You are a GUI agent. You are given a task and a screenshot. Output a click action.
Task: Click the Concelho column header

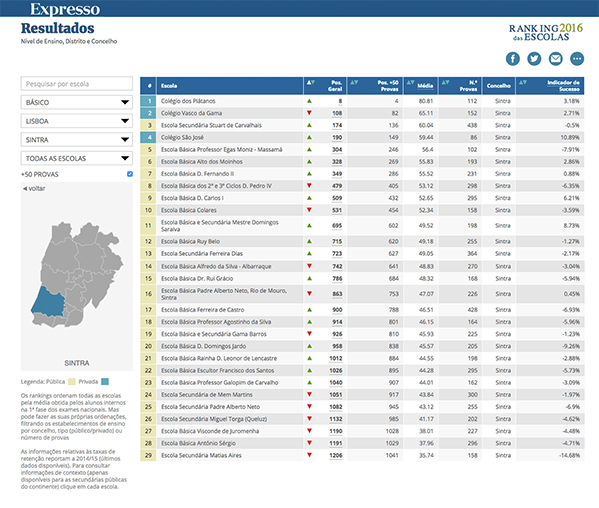[499, 86]
